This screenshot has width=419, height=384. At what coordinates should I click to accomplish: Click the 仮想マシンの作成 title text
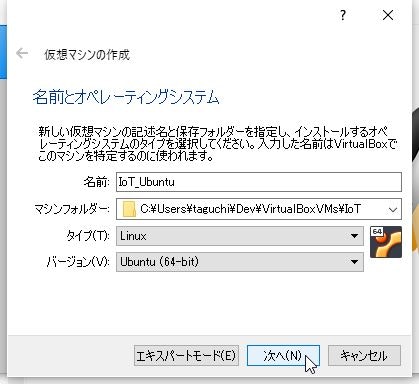point(87,54)
